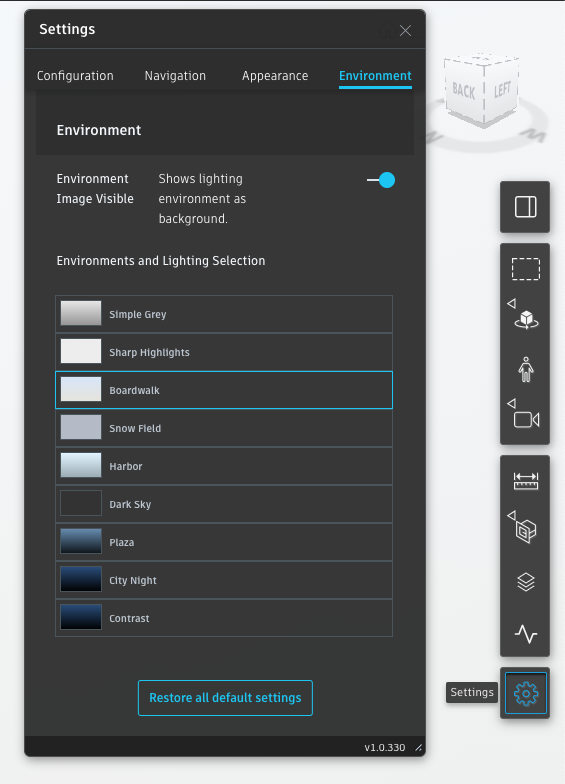Switch to the Configuration tab
Viewport: 565px width, 784px height.
pyautogui.click(x=75, y=76)
